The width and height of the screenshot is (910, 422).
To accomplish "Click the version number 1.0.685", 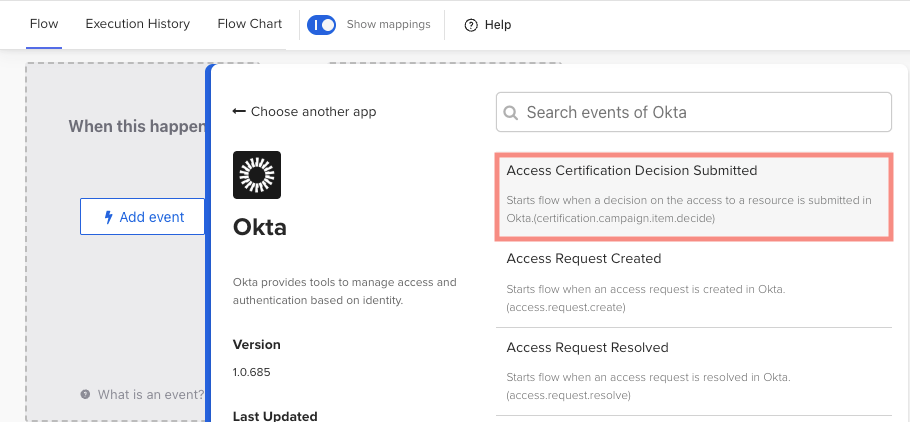I will (x=252, y=372).
